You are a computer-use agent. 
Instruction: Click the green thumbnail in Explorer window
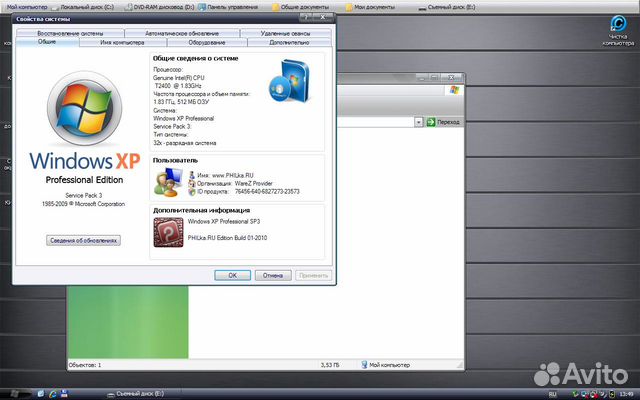[x=128, y=322]
